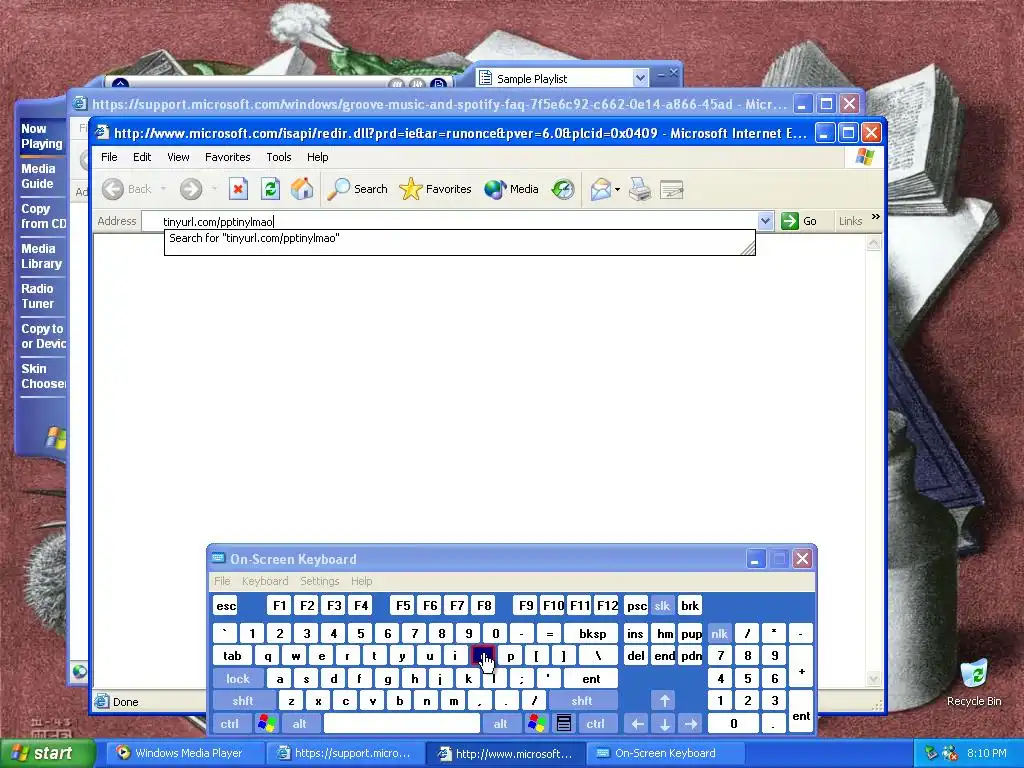
Task: Click the main ent key on keyboard
Action: [x=591, y=679]
